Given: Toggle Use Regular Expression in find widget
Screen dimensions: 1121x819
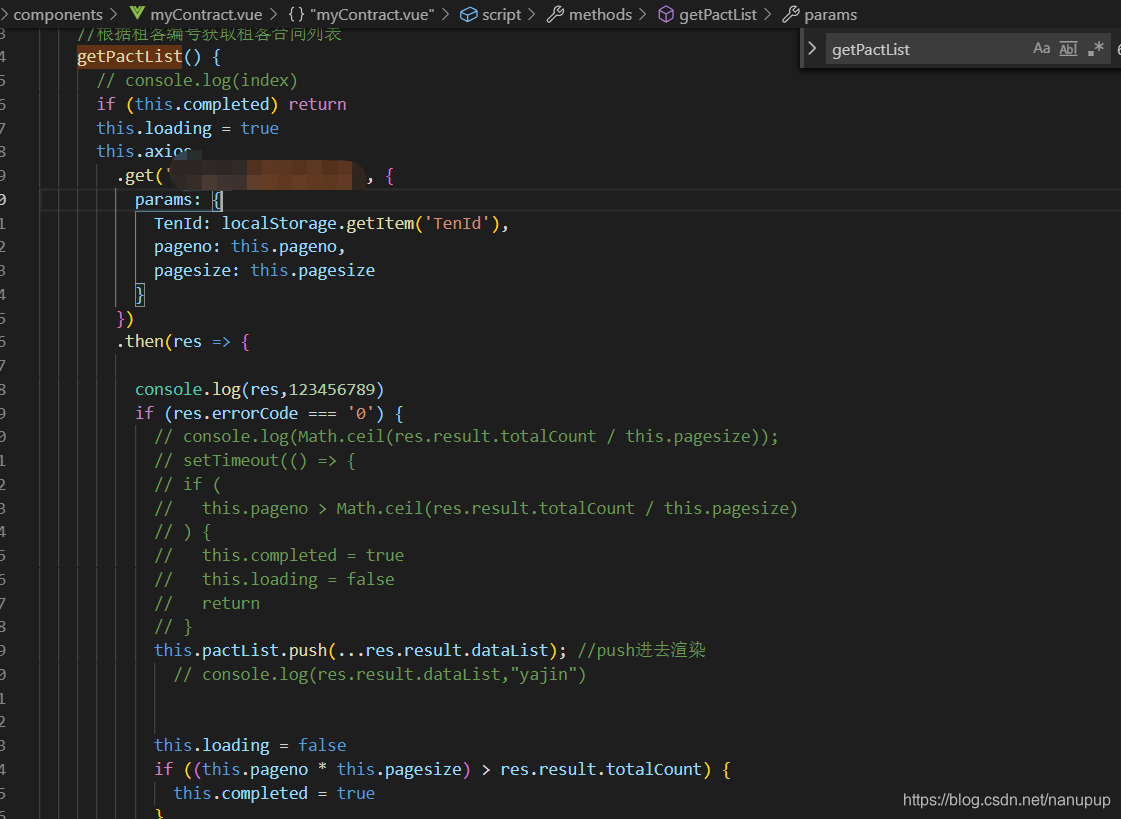Looking at the screenshot, I should click(1095, 49).
